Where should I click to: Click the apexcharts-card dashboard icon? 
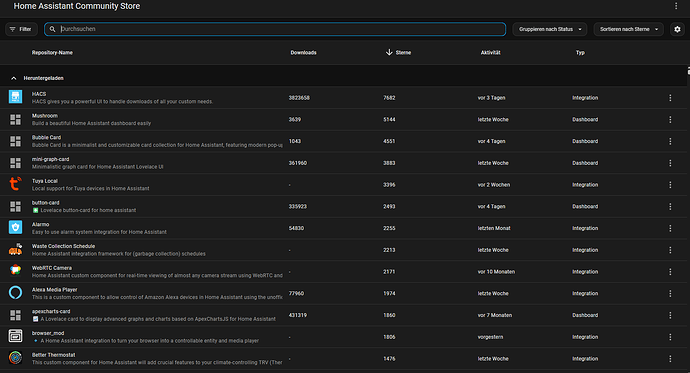tap(15, 315)
